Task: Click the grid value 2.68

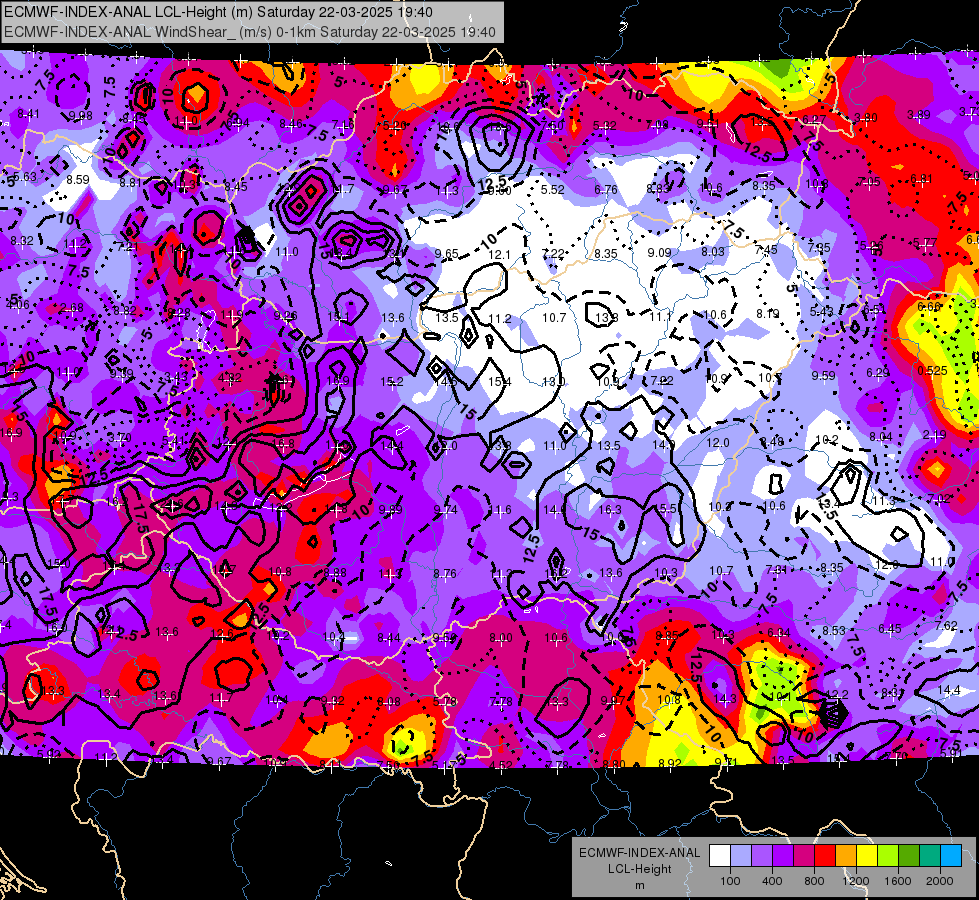Action: pyautogui.click(x=72, y=308)
